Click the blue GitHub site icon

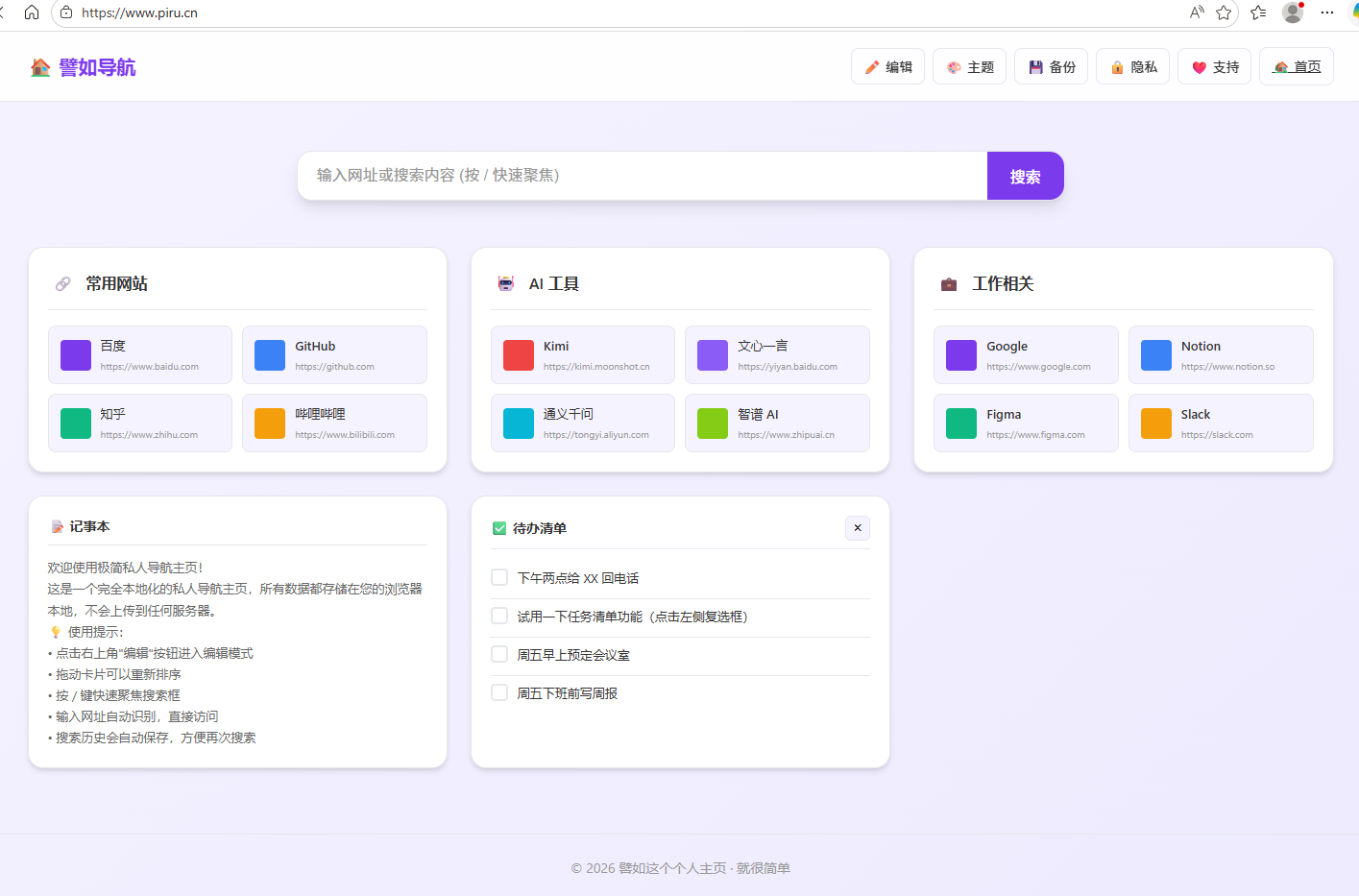(x=270, y=355)
